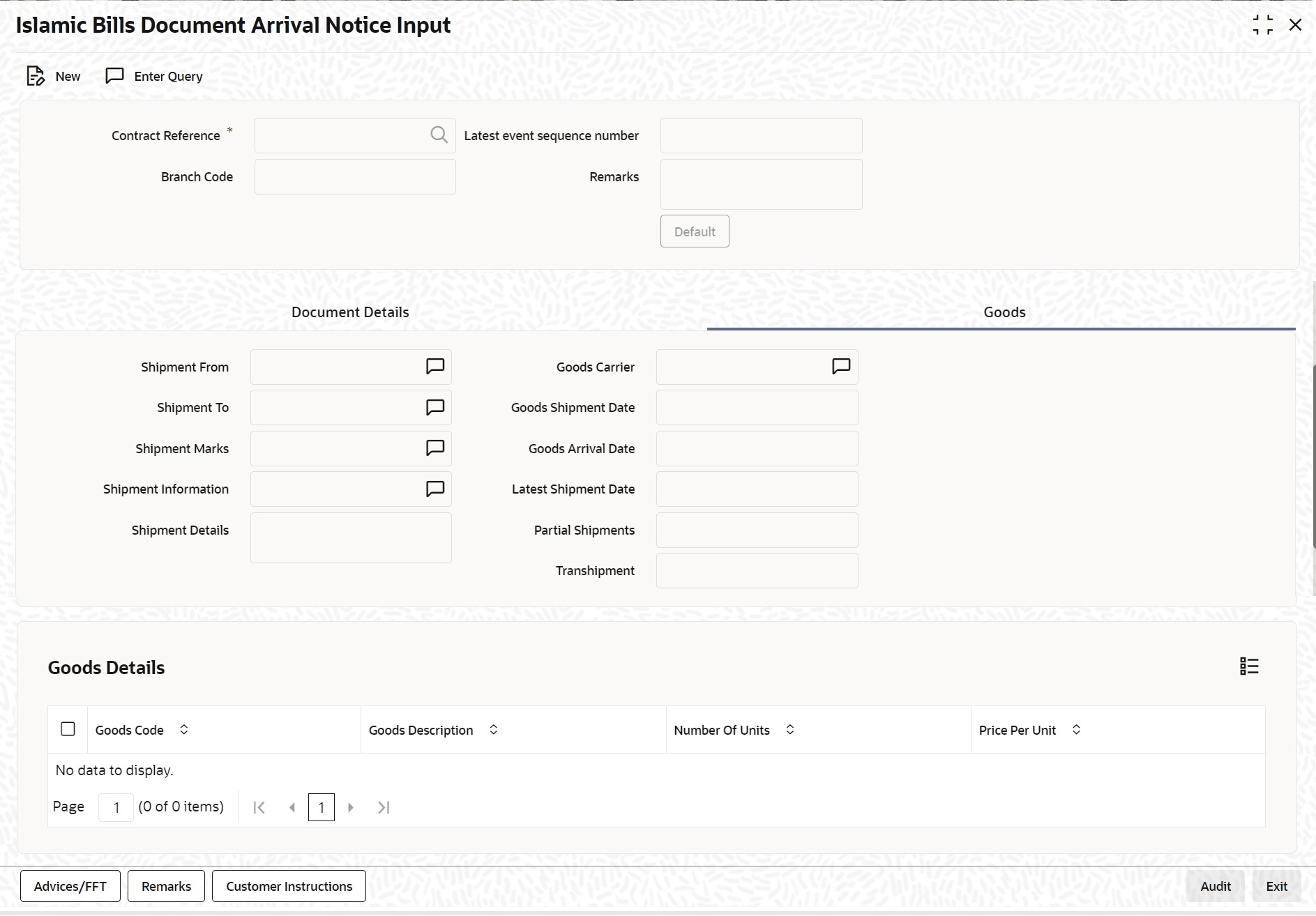Click the Shipment Details text area
The width and height of the screenshot is (1316, 916).
(351, 537)
